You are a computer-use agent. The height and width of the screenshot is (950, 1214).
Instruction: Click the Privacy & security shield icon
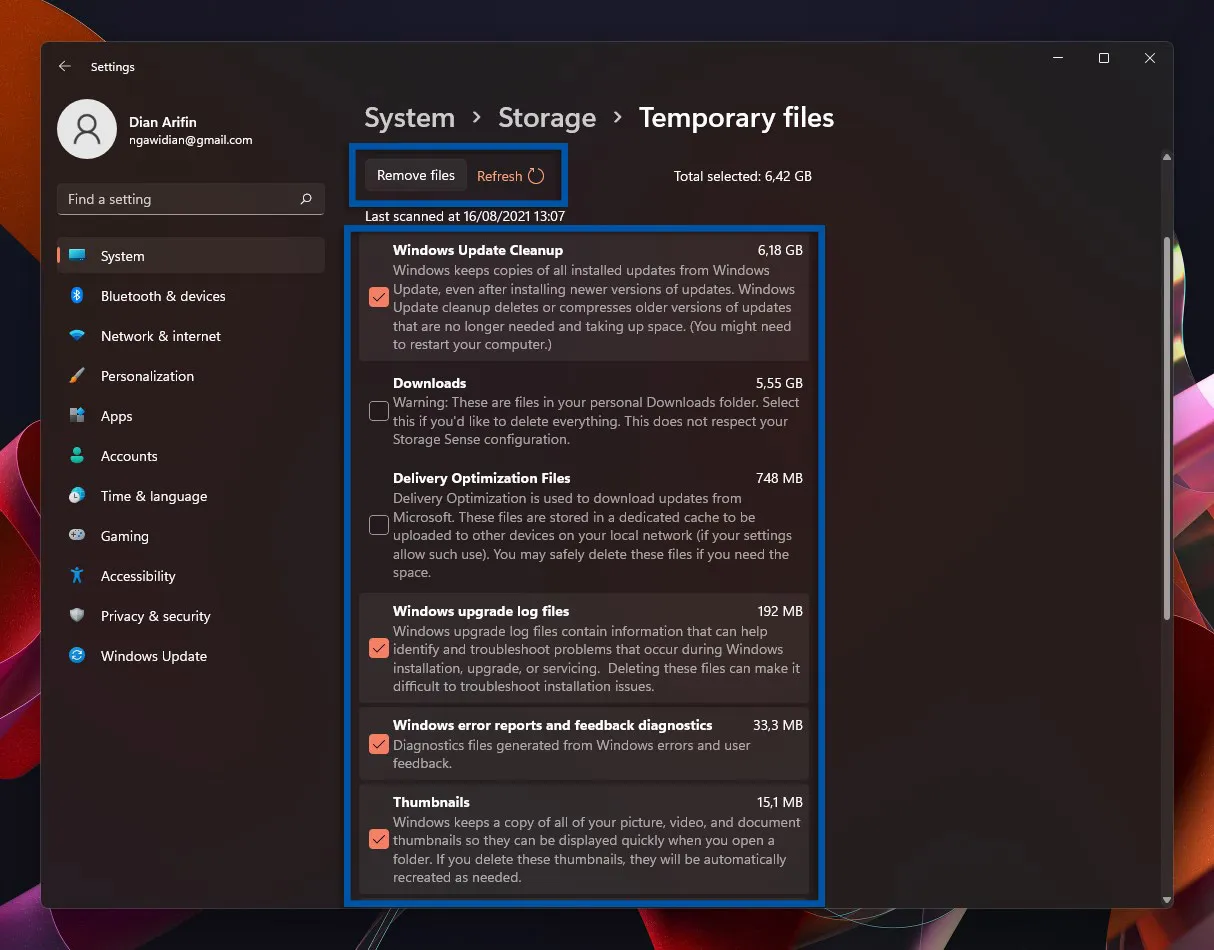pyautogui.click(x=77, y=616)
